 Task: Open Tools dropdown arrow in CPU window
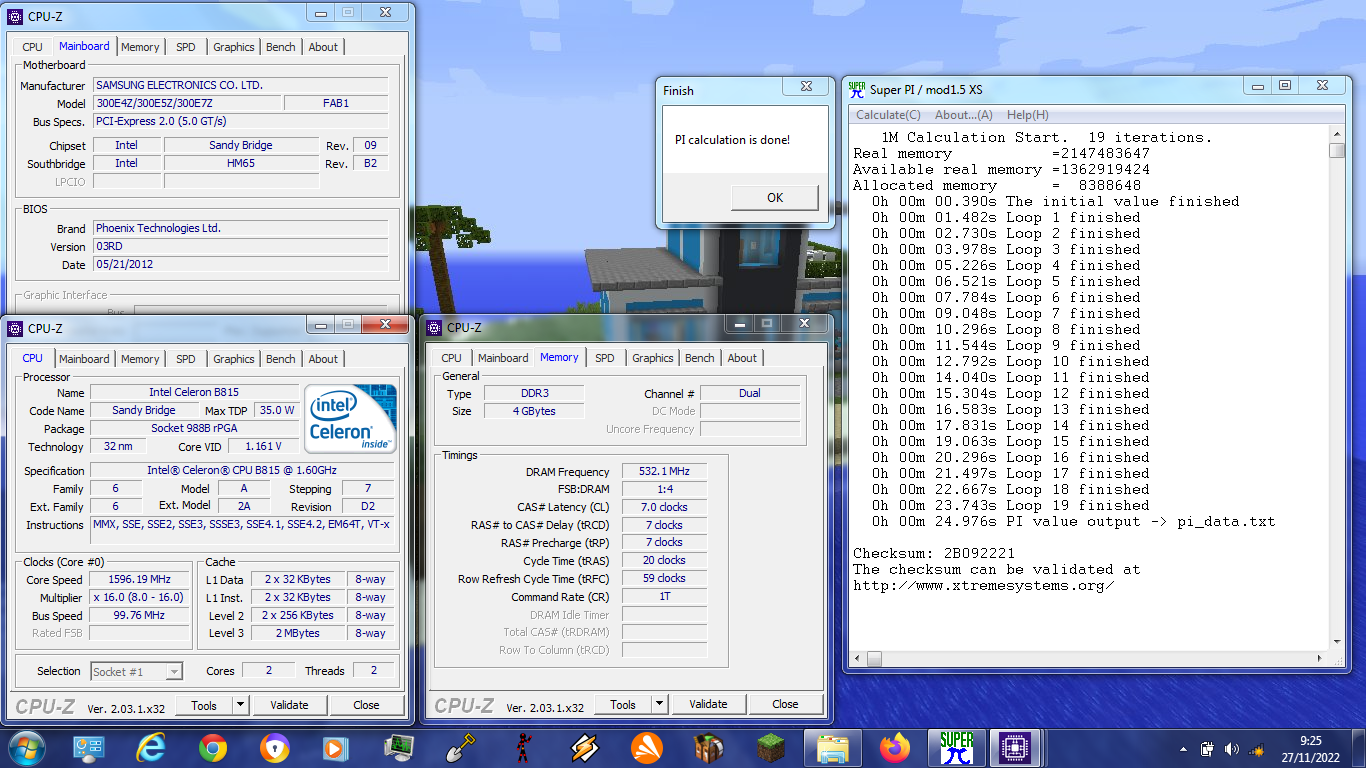coord(240,705)
